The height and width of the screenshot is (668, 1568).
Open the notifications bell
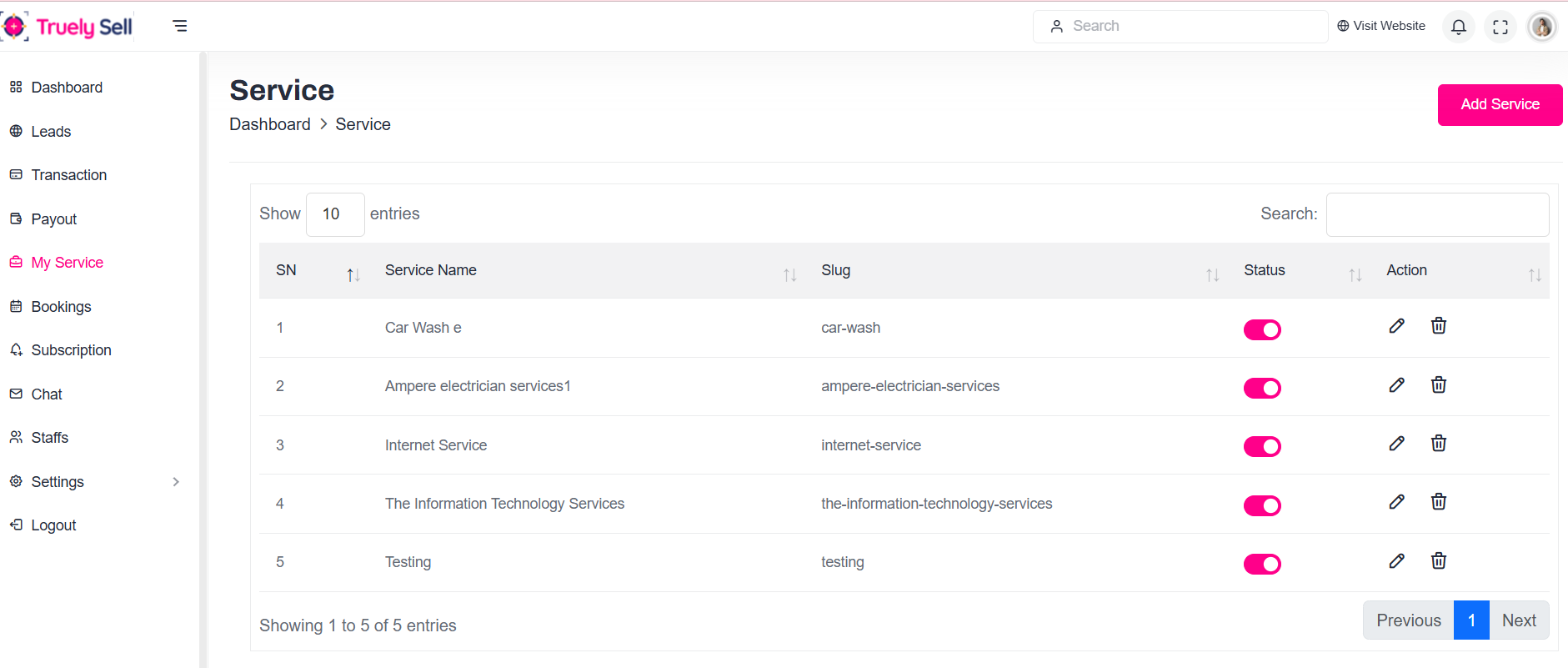click(x=1458, y=27)
